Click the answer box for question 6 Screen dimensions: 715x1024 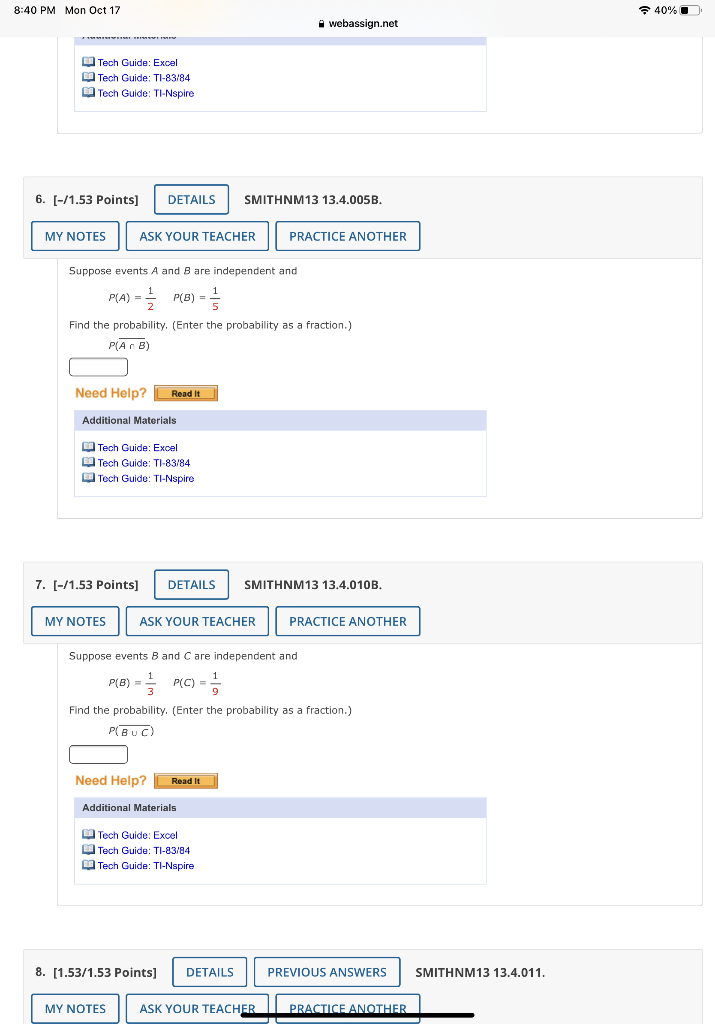[x=97, y=367]
